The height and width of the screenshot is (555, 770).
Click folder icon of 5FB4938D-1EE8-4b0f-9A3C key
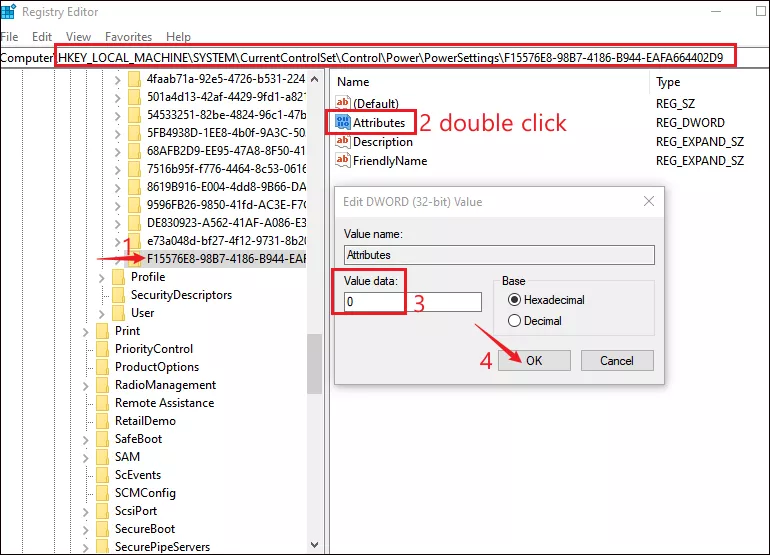pyautogui.click(x=134, y=133)
